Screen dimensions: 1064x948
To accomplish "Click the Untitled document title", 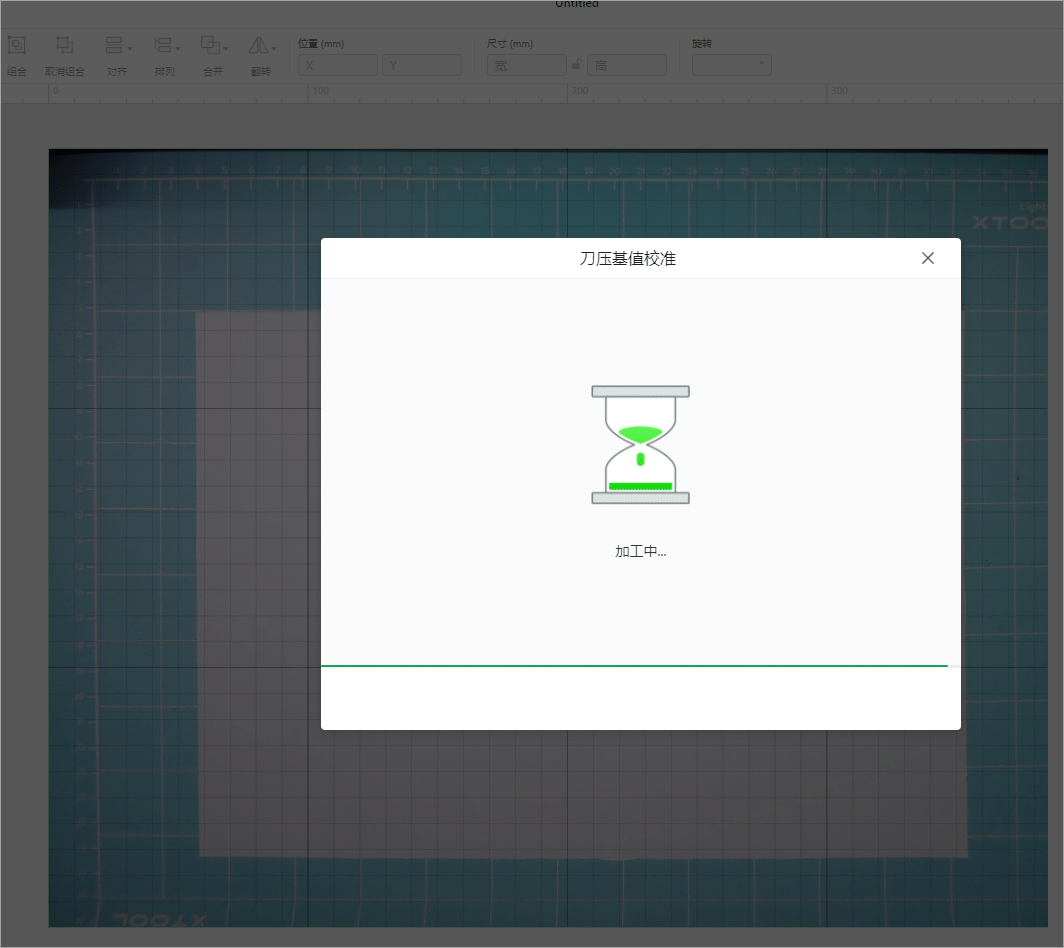I will tap(577, 4).
